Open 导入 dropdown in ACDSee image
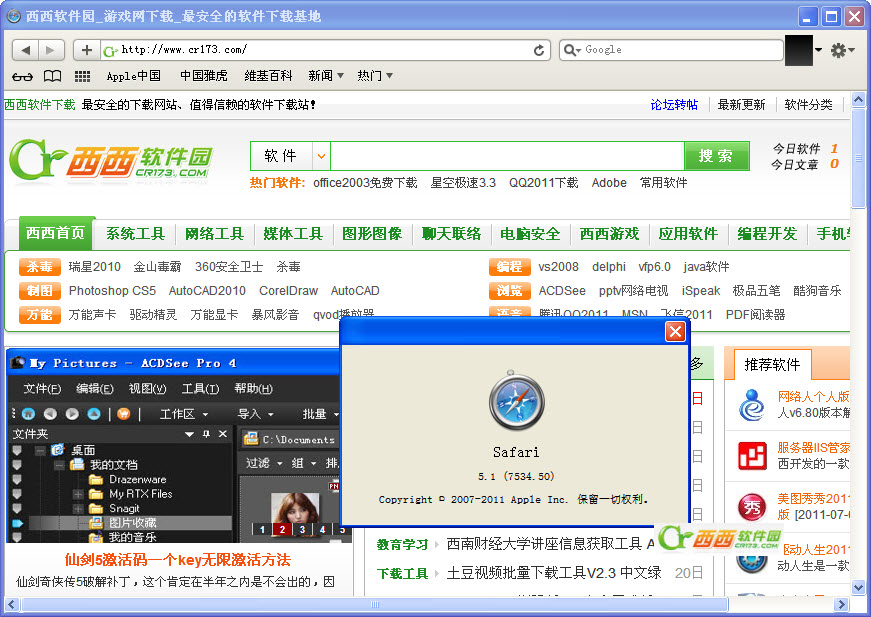The width and height of the screenshot is (871, 617). [x=255, y=414]
